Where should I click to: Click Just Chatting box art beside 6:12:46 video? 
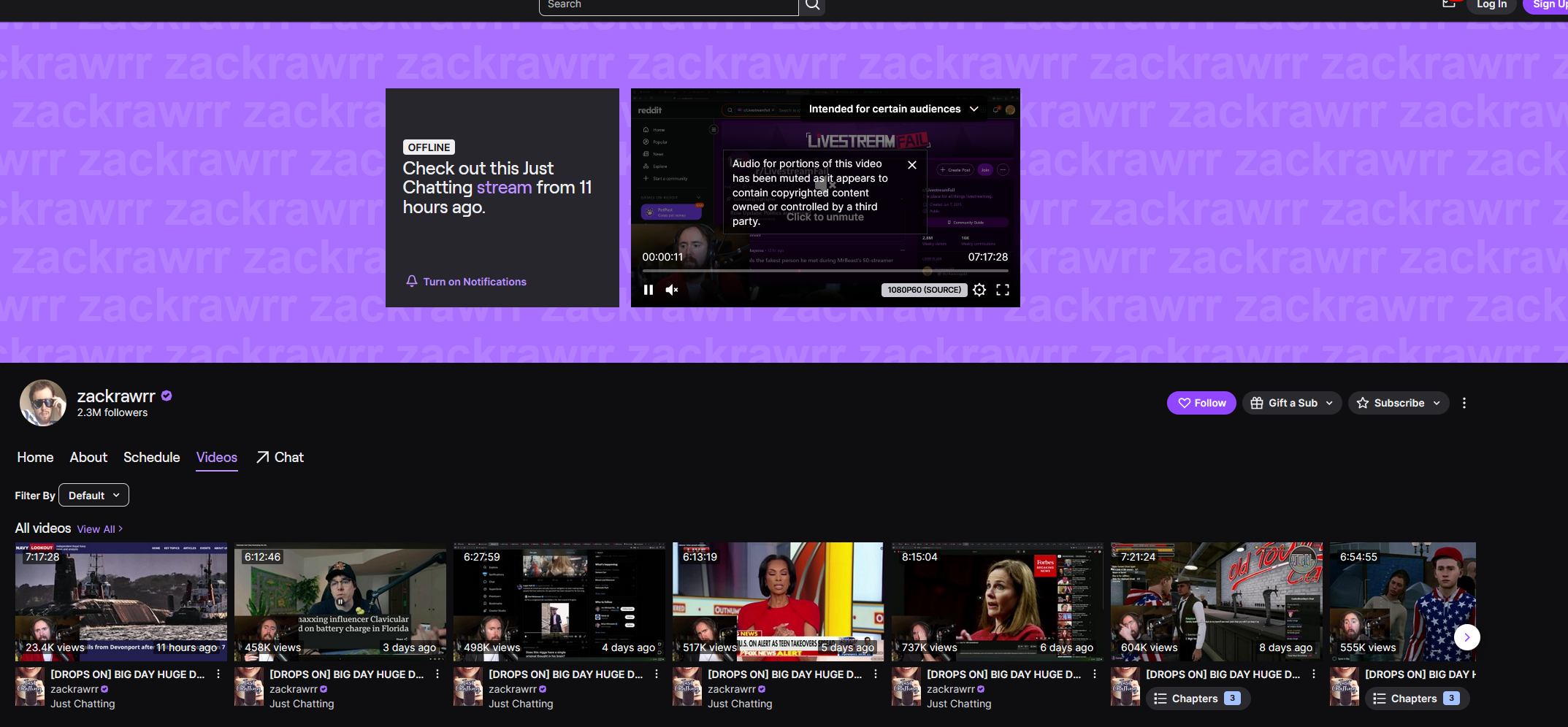249,686
